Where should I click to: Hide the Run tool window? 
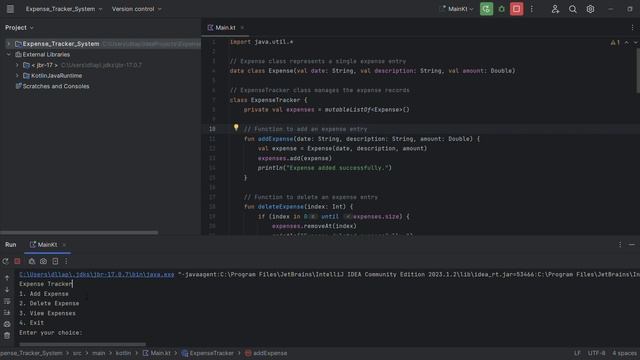click(632, 244)
